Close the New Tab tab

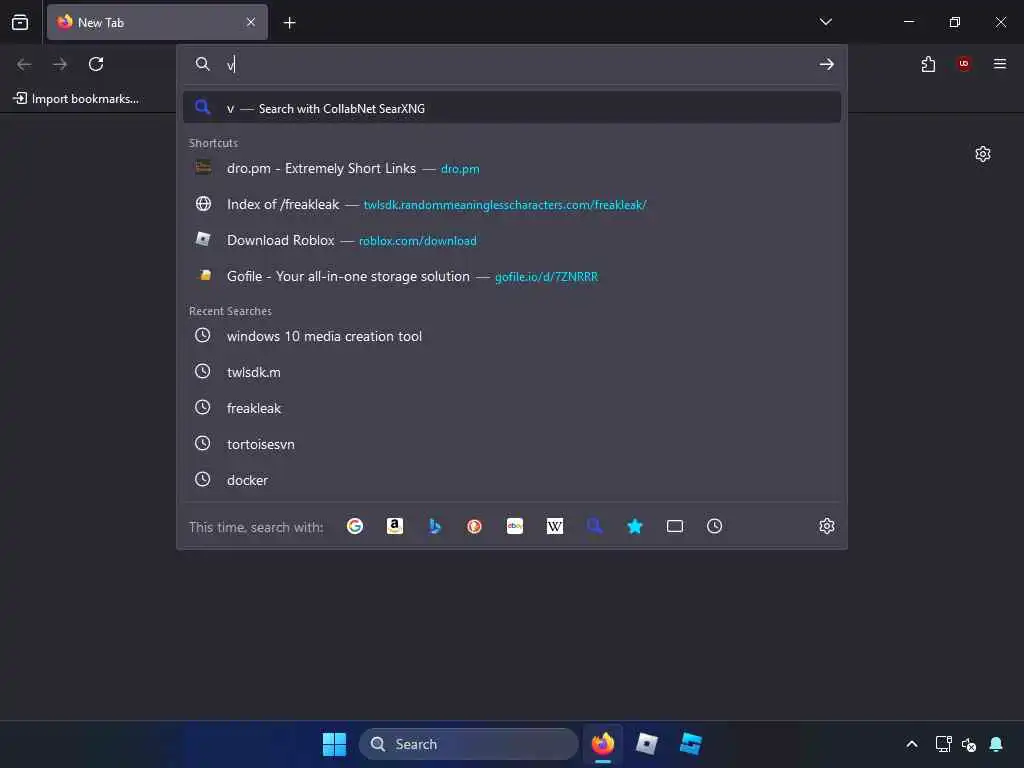[251, 22]
